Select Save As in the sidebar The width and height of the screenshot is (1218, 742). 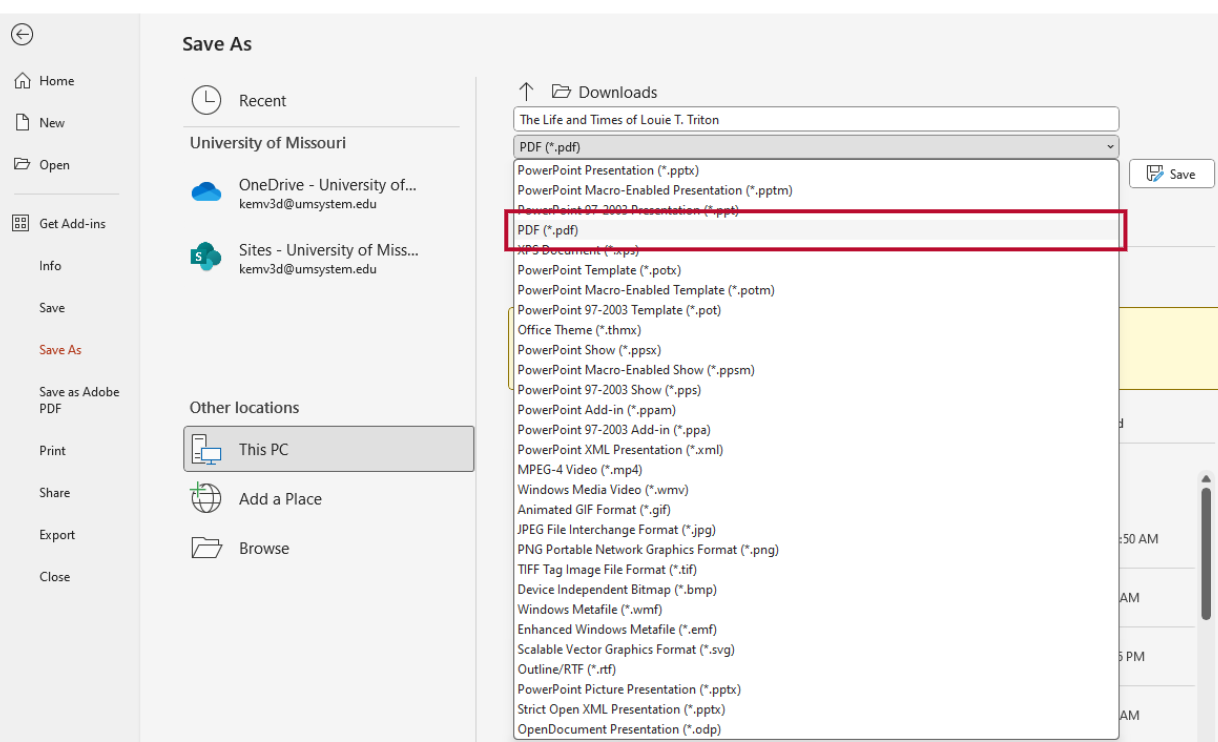point(60,350)
